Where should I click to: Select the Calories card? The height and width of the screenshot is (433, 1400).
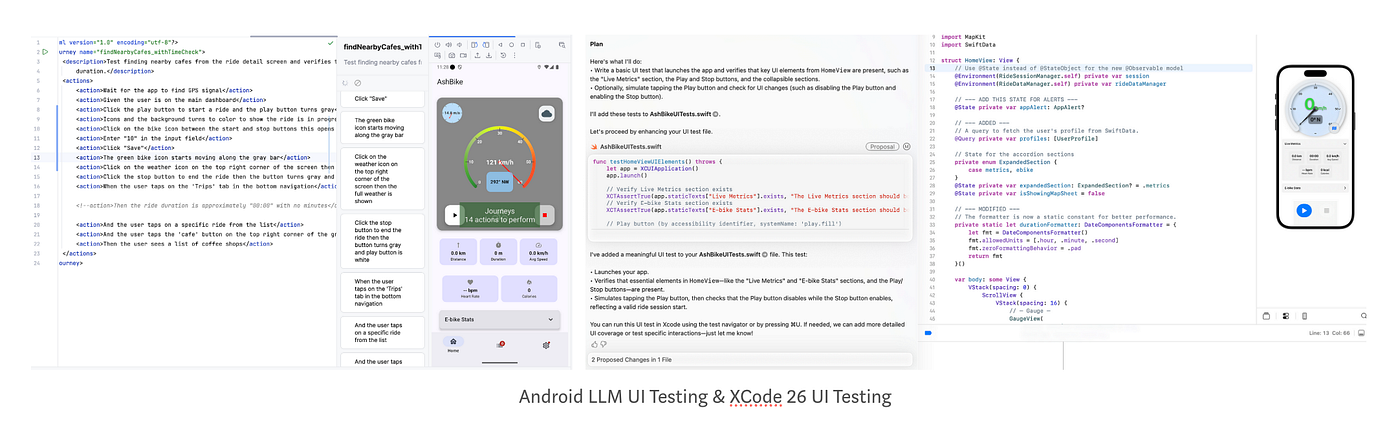529,287
